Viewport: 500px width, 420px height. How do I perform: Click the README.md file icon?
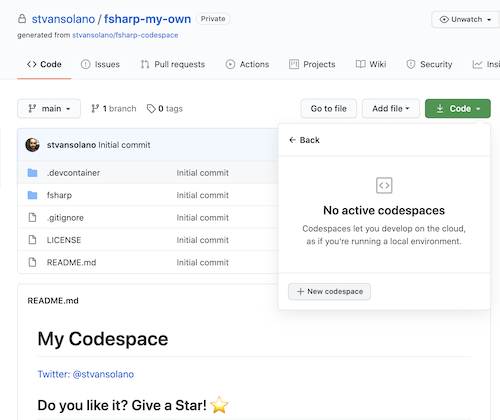(x=32, y=262)
